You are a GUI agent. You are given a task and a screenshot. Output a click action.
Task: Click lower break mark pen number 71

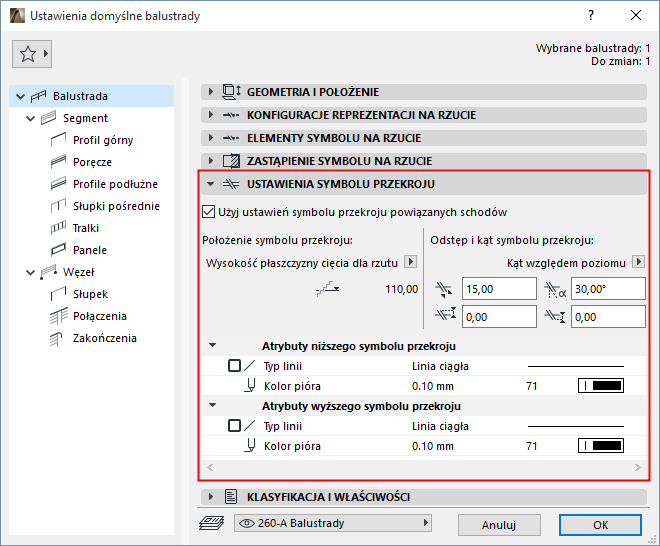pyautogui.click(x=532, y=386)
